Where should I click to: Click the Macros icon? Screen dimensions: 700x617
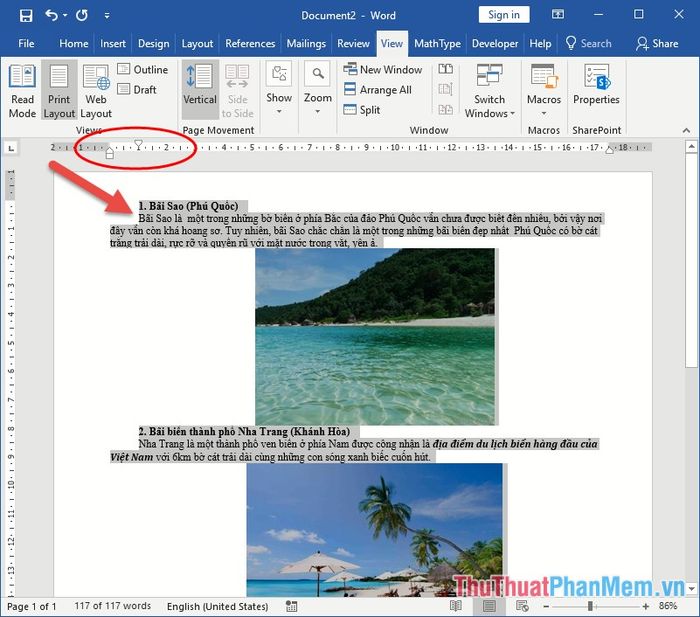[543, 76]
